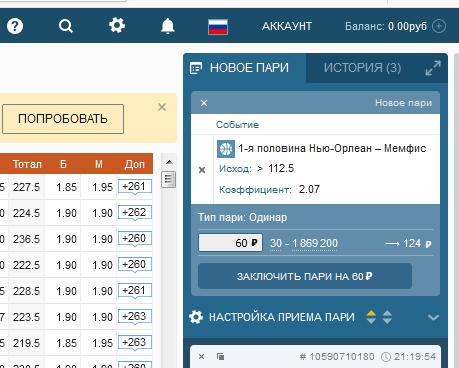Click the ПОПРОБОВАТЬ button

[x=63, y=119]
